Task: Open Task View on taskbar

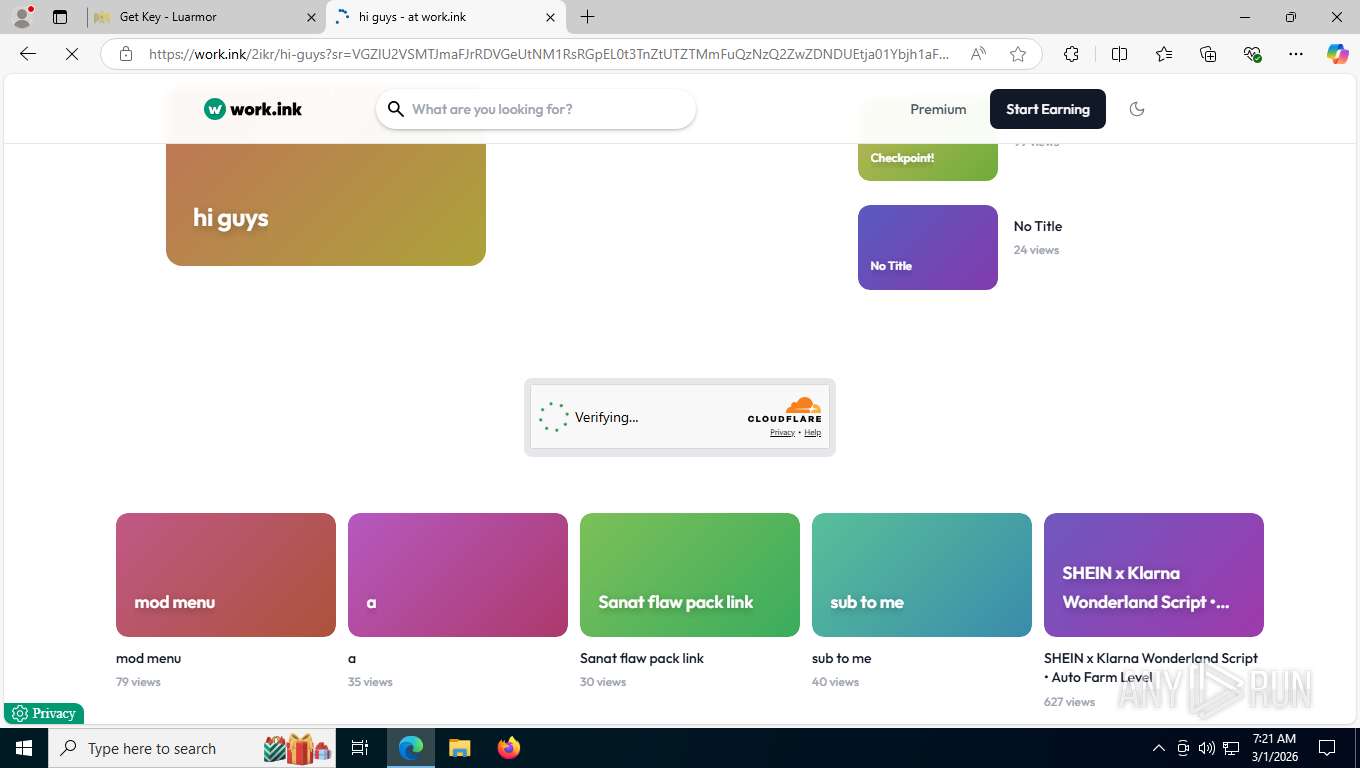Action: tap(360, 748)
